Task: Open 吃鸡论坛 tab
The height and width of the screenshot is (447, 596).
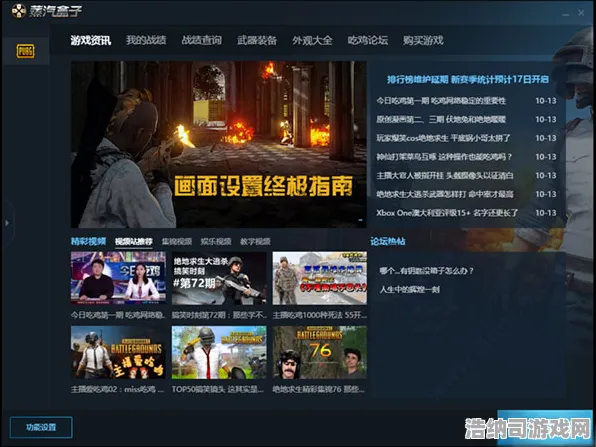Action: [368, 40]
